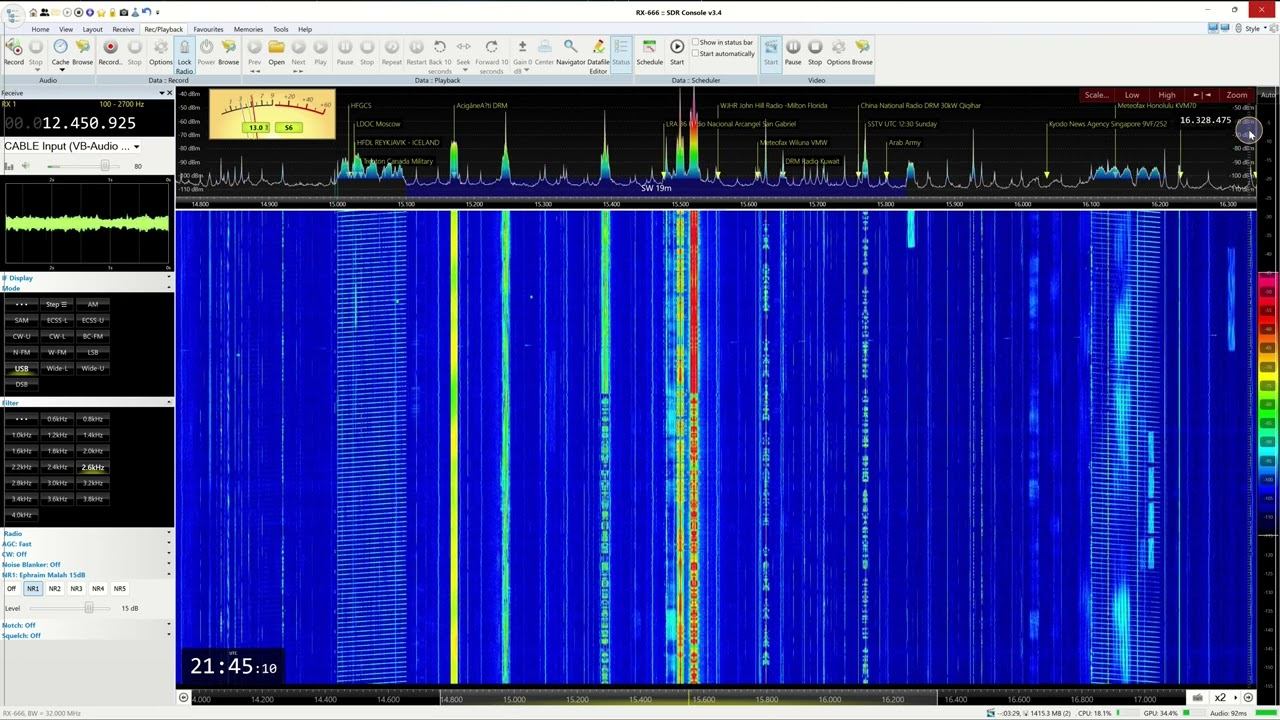Image resolution: width=1280 pixels, height=720 pixels.
Task: Switch to the View ribbon tab
Action: pyautogui.click(x=66, y=29)
